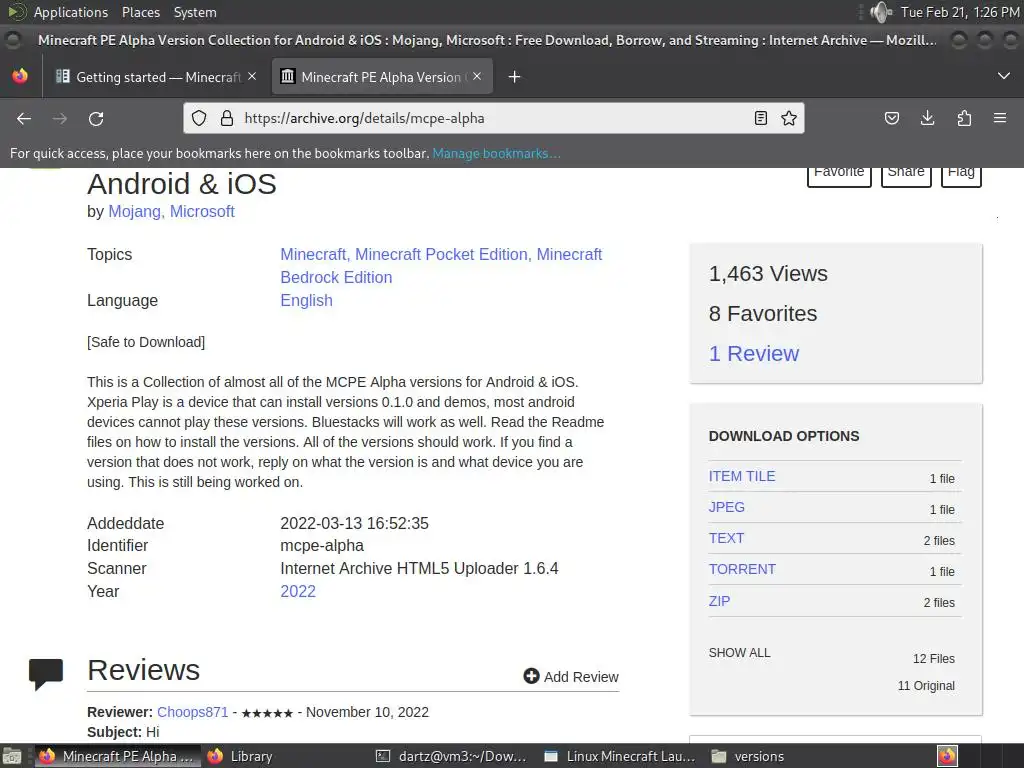Click the date and time clock

tap(959, 12)
